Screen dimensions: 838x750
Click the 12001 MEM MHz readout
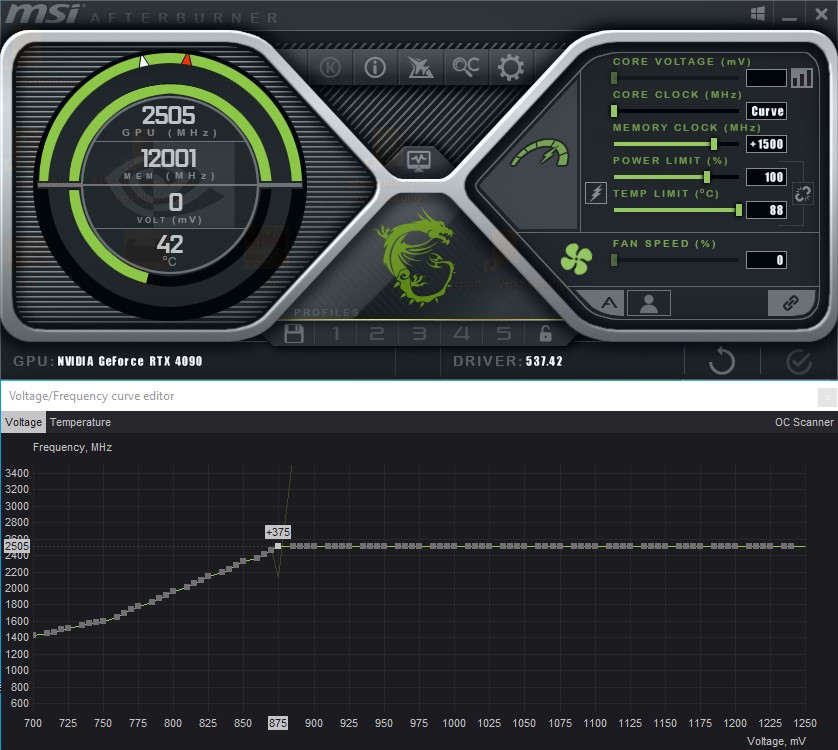pos(168,158)
